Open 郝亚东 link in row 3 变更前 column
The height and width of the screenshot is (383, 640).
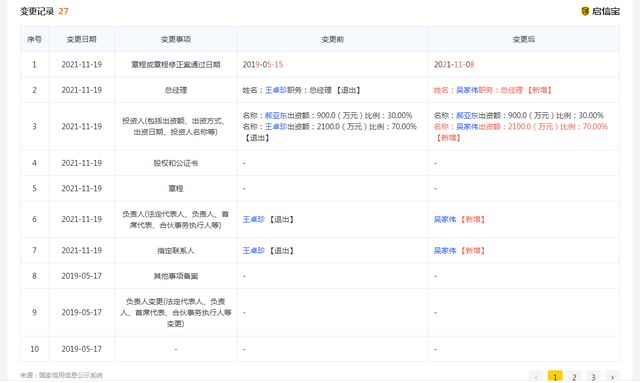[x=276, y=116]
